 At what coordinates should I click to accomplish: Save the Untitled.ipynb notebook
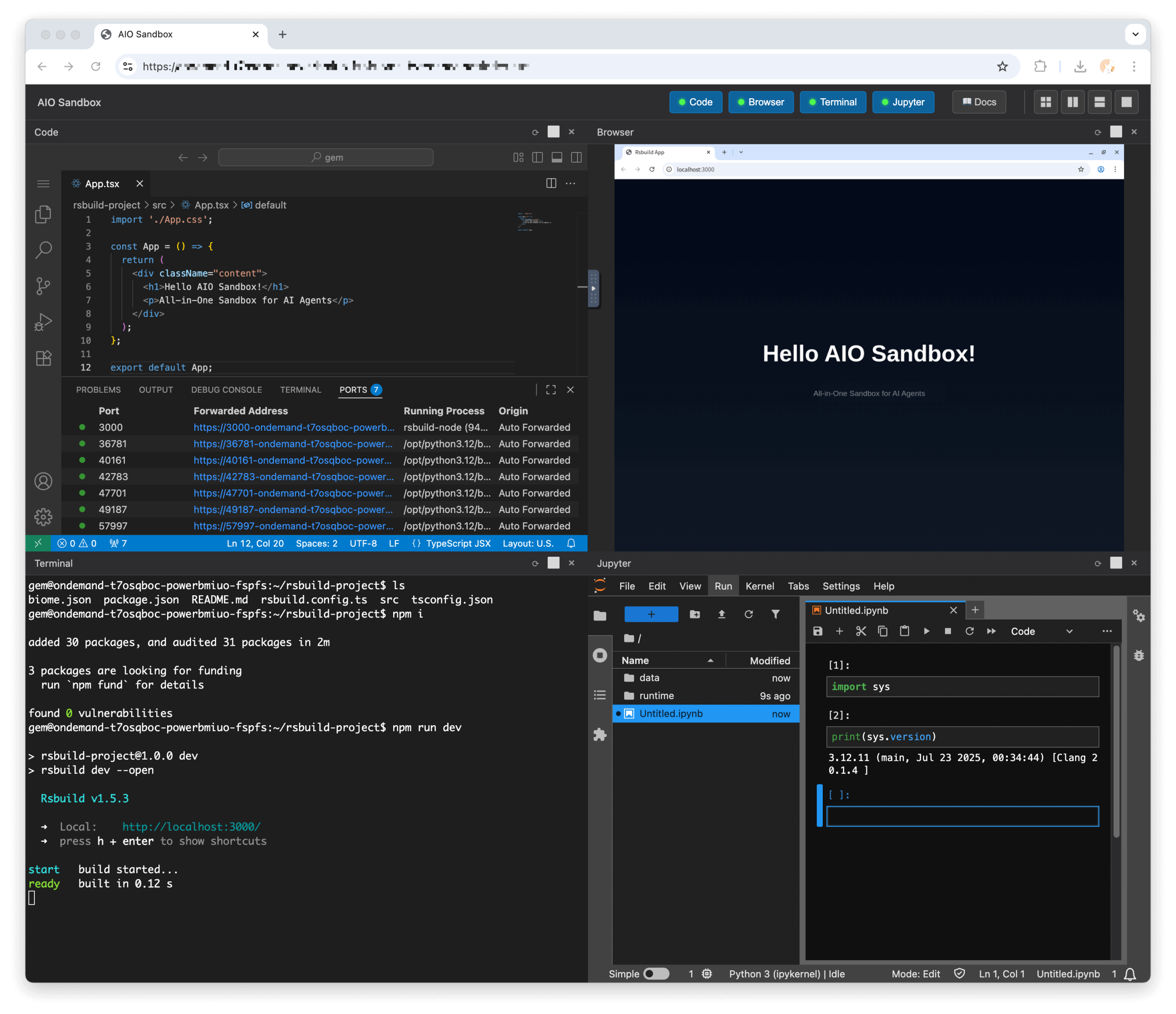coord(817,631)
